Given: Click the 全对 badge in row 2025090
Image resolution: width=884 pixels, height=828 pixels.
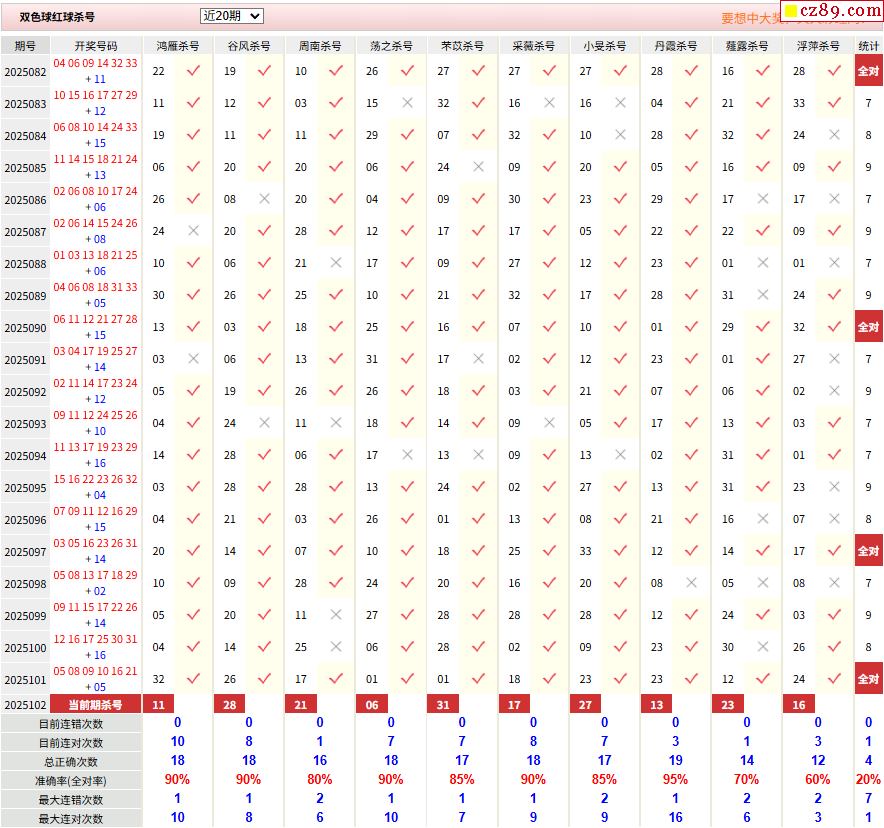Looking at the screenshot, I should pos(869,327).
